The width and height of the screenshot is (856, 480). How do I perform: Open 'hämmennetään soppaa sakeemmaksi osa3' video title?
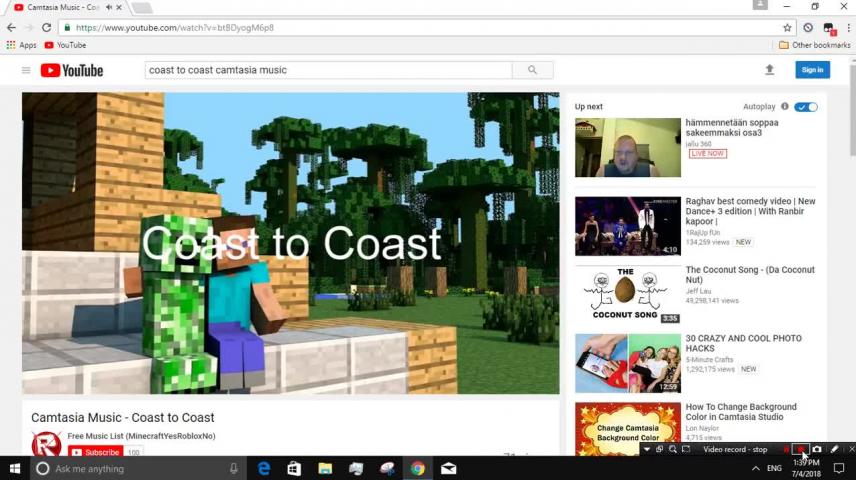click(x=732, y=127)
